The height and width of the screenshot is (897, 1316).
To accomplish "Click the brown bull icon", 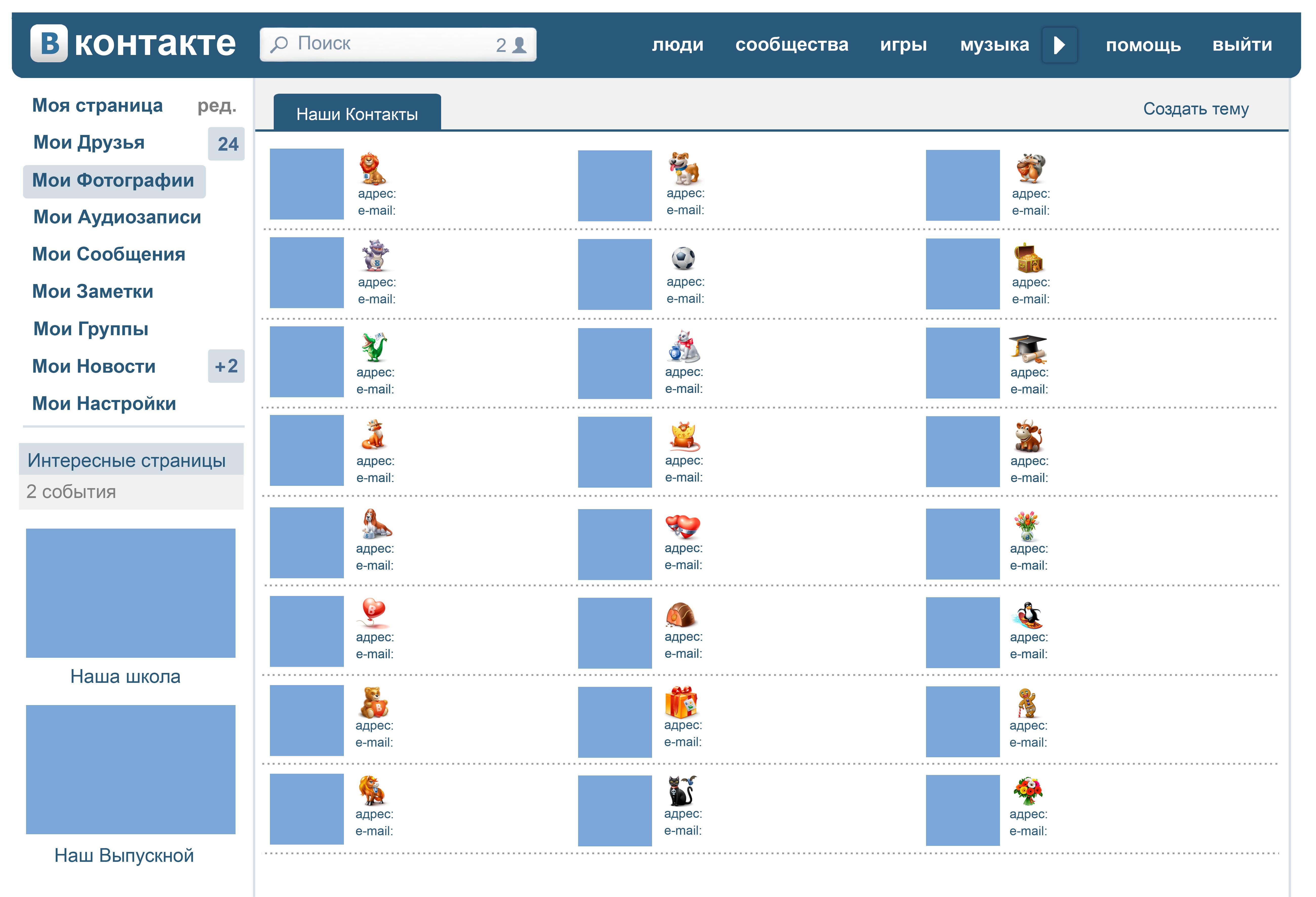I will pos(1029,435).
